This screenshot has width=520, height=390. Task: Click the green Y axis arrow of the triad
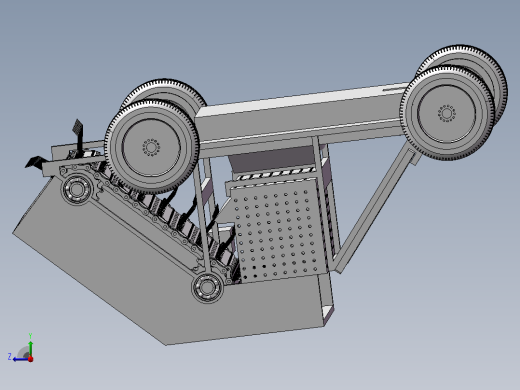pos(31,348)
